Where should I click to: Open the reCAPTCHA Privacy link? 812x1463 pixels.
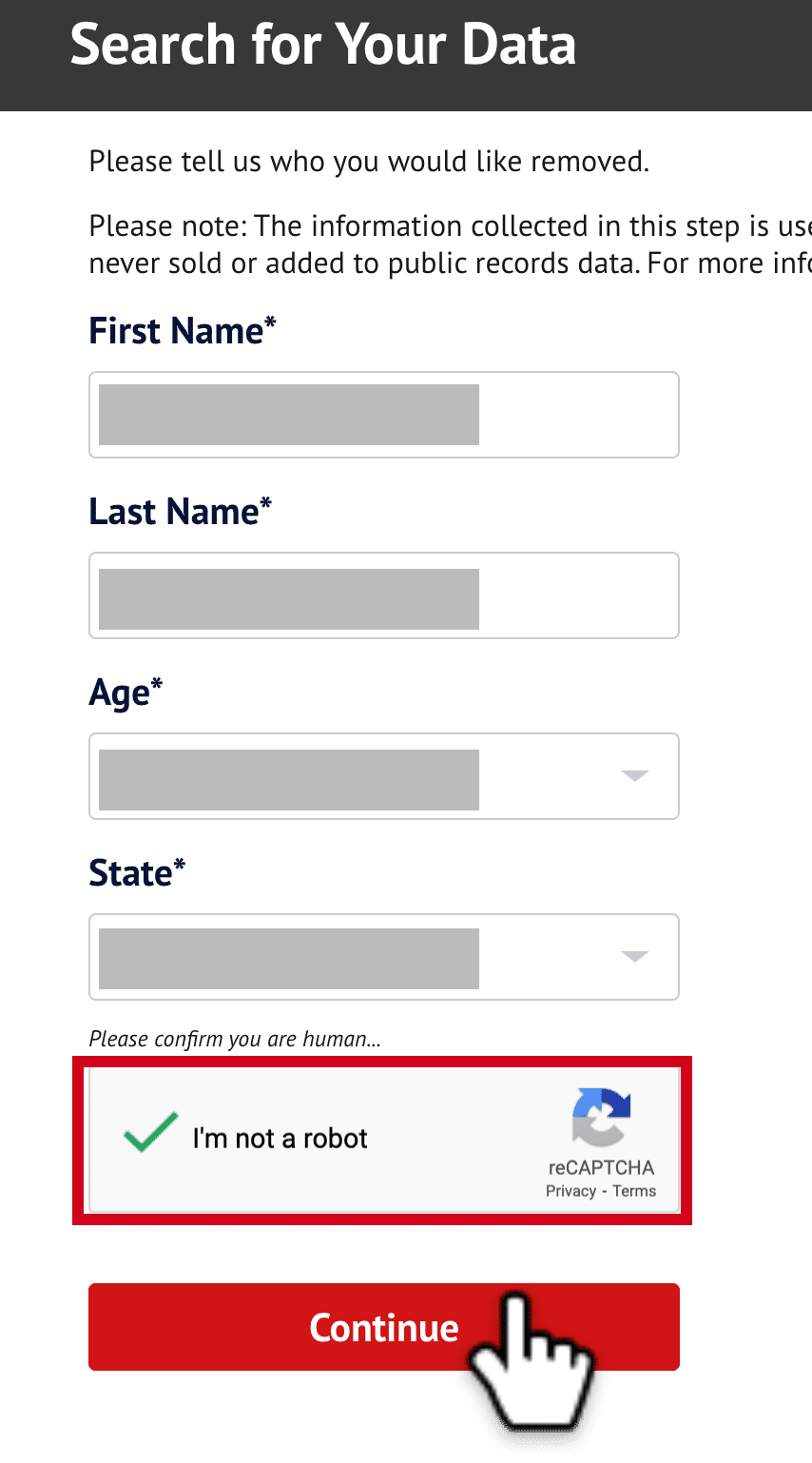point(570,1191)
